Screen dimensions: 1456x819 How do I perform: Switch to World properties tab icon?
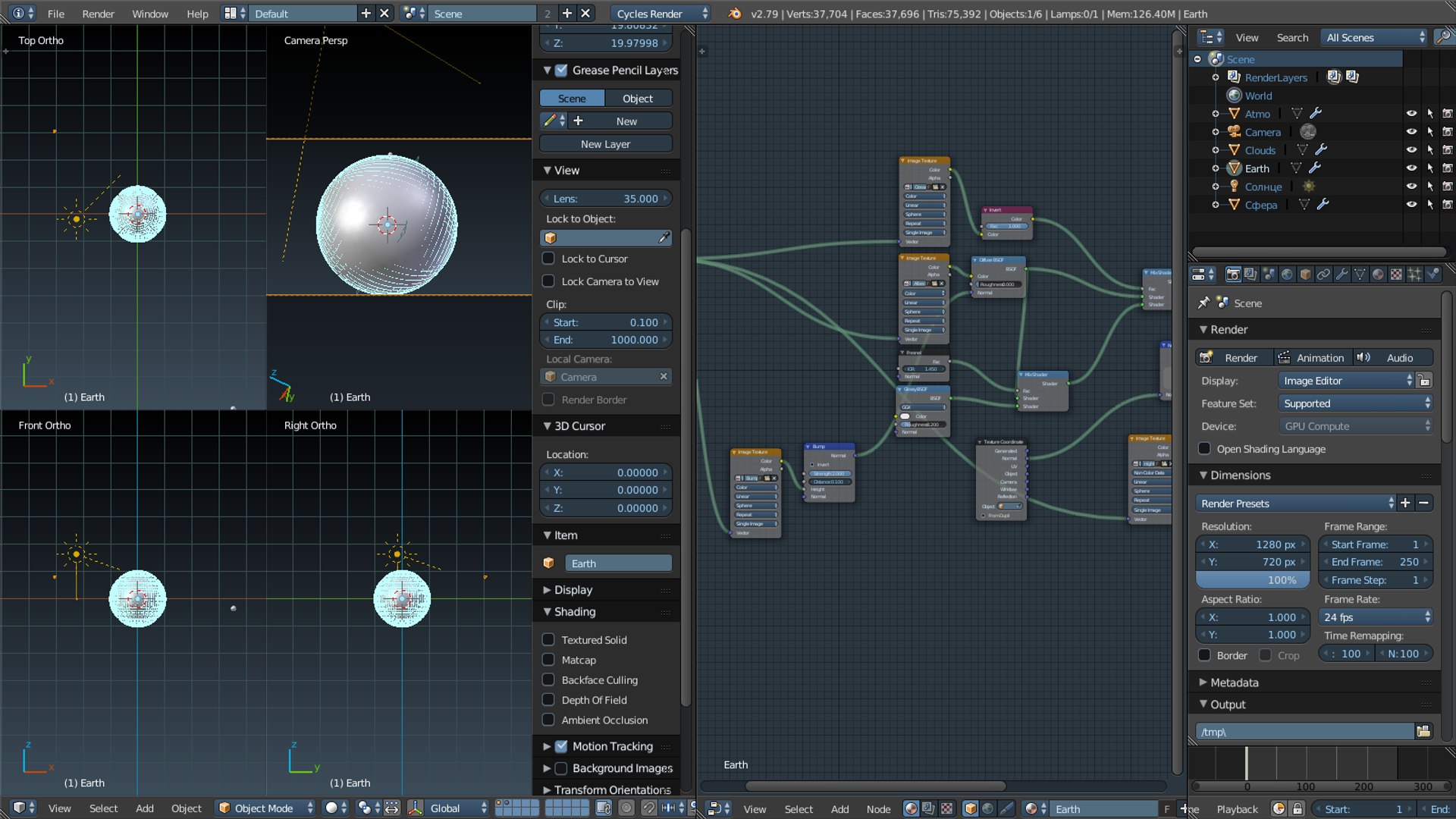1287,275
